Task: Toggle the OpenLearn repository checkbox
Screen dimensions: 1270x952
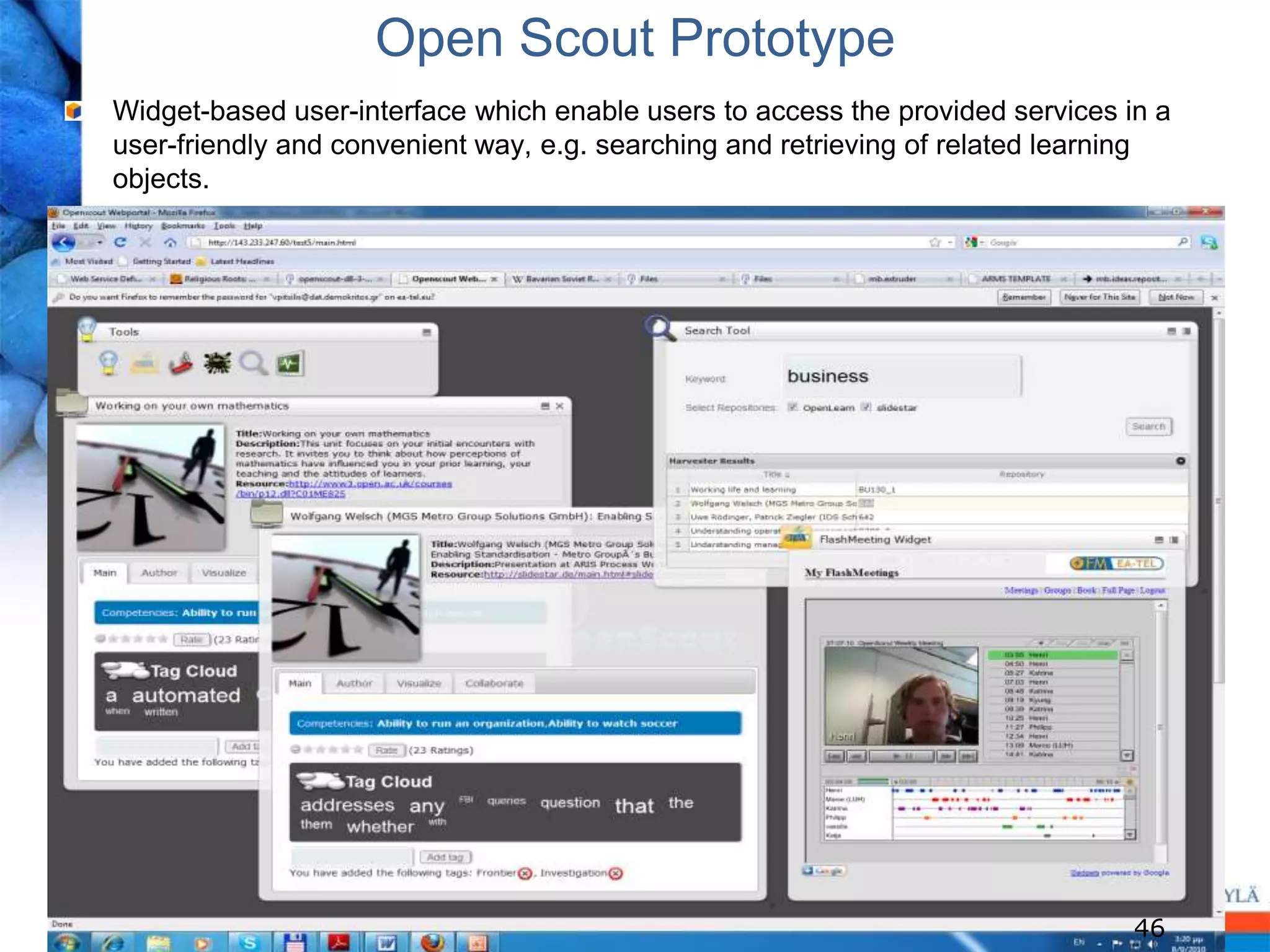Action: coord(793,407)
